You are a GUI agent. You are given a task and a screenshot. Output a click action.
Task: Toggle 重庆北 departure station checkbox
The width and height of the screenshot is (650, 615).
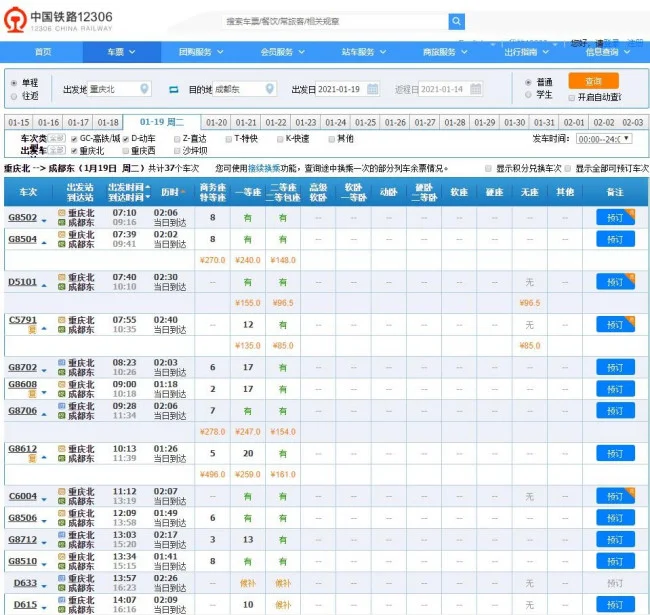click(74, 151)
